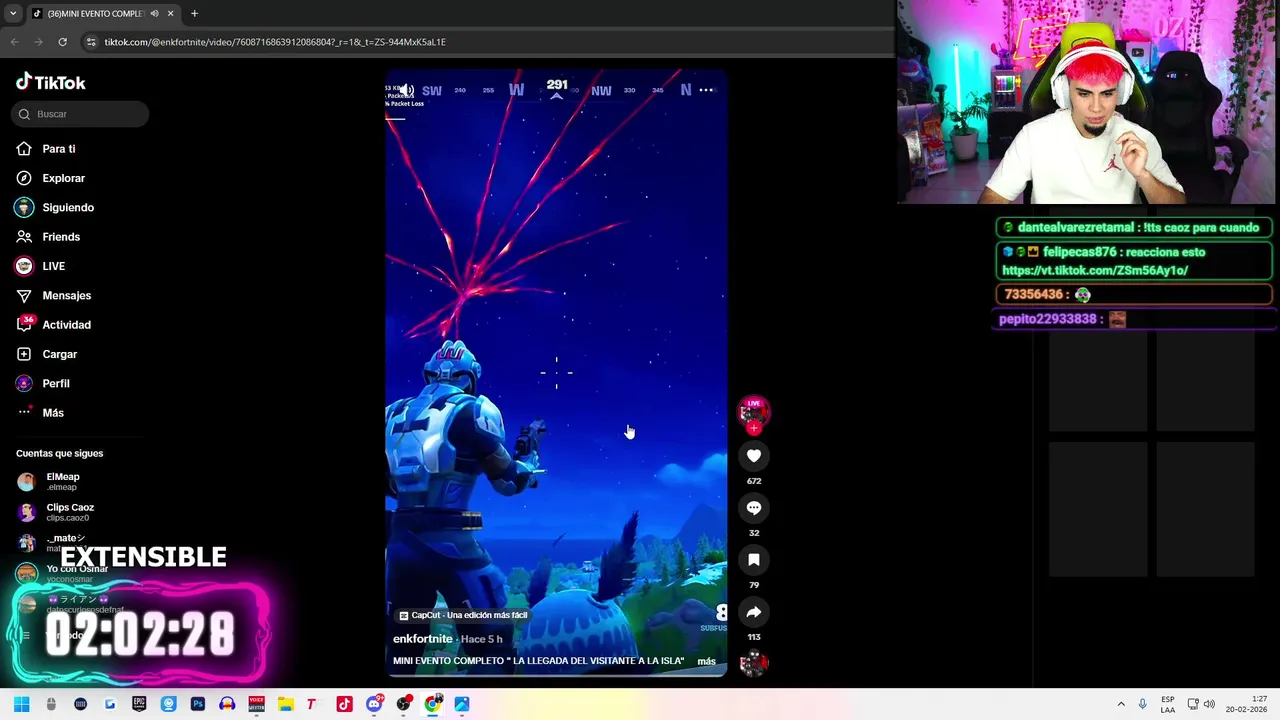Open comments on the video
Image resolution: width=1280 pixels, height=720 pixels.
pyautogui.click(x=754, y=508)
